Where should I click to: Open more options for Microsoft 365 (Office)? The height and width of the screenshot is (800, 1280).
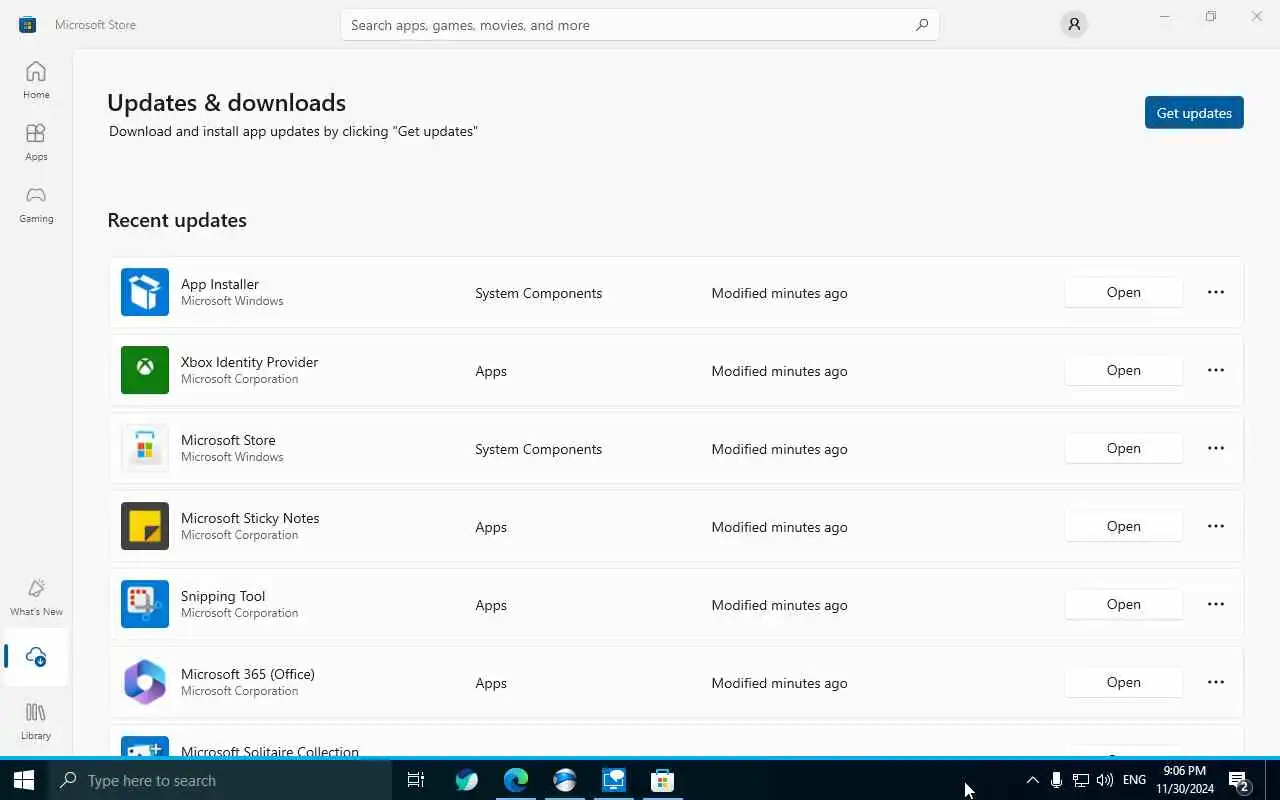(1216, 682)
